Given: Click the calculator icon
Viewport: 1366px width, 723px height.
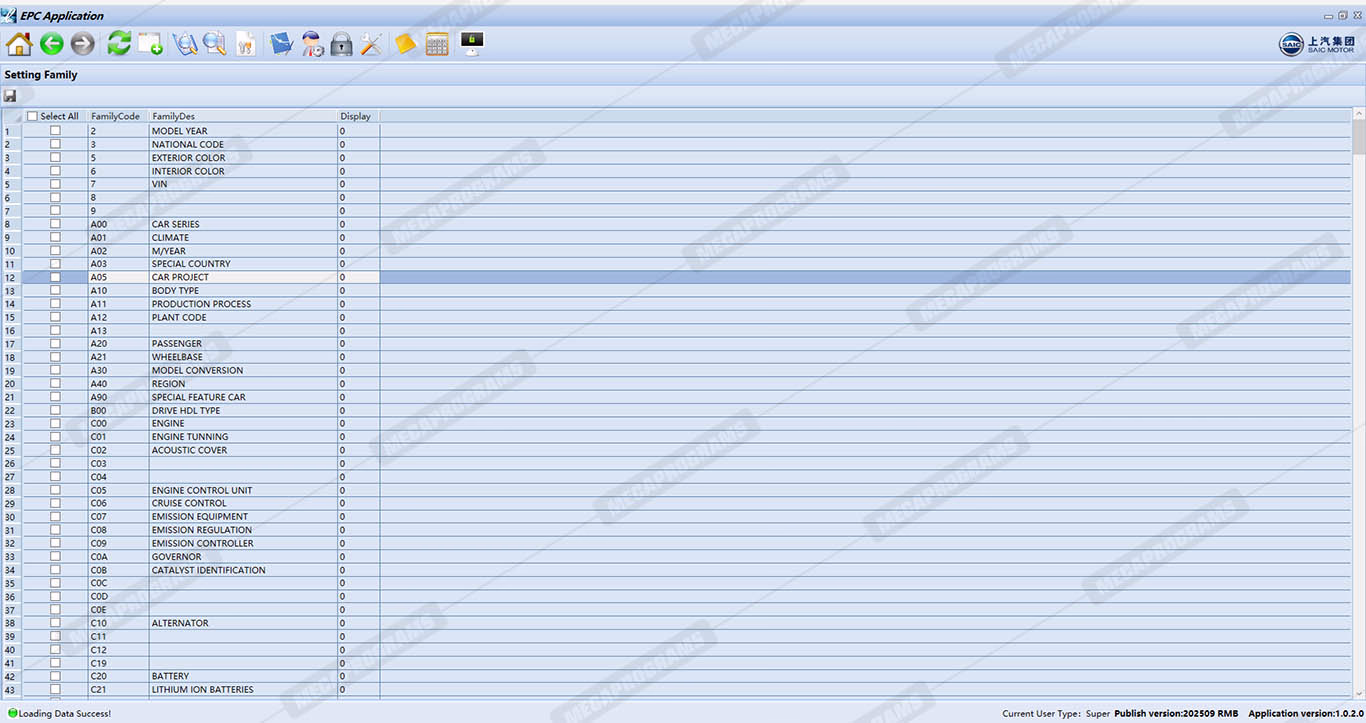Looking at the screenshot, I should coord(437,44).
